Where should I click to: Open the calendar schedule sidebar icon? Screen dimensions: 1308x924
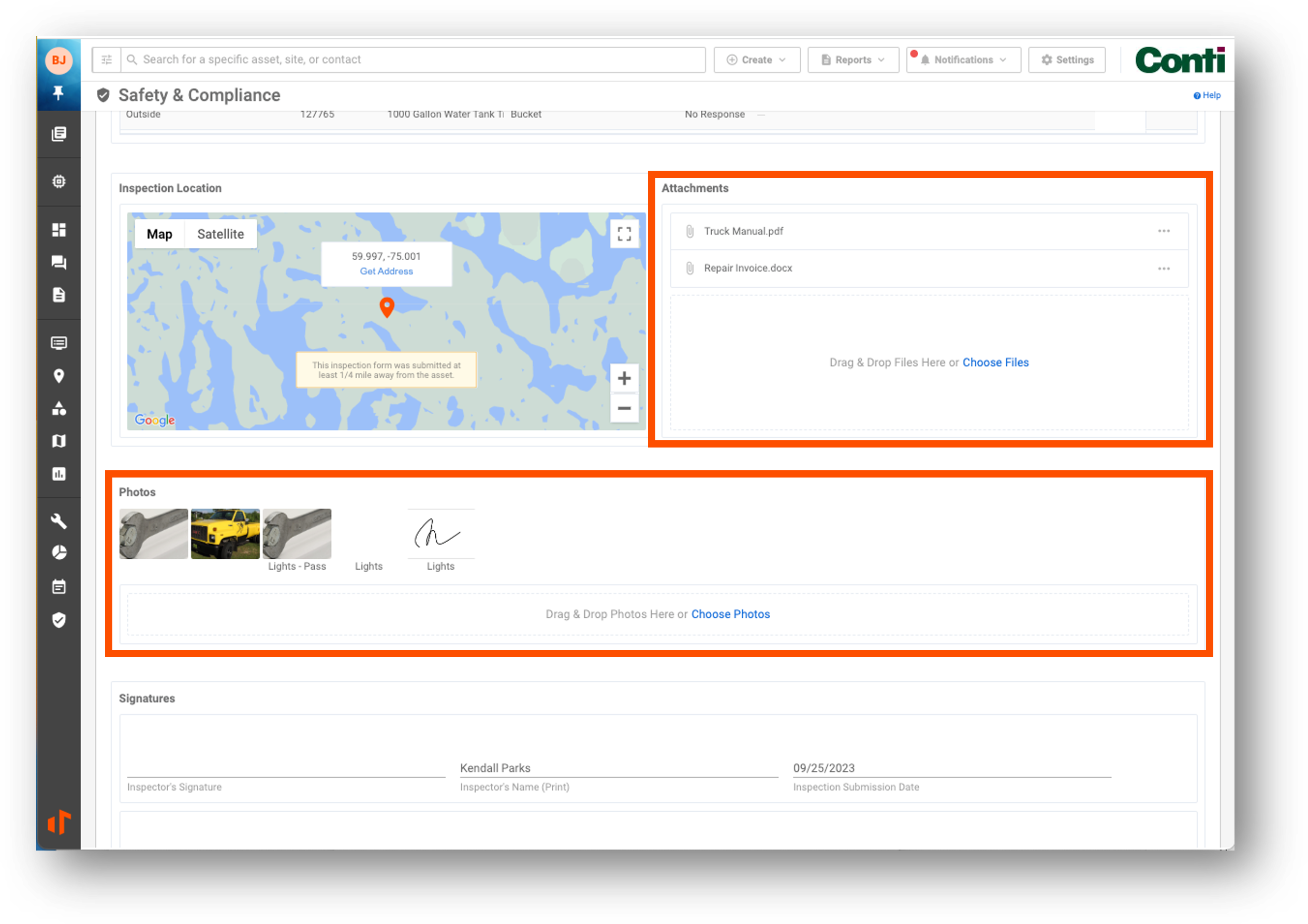[x=58, y=586]
